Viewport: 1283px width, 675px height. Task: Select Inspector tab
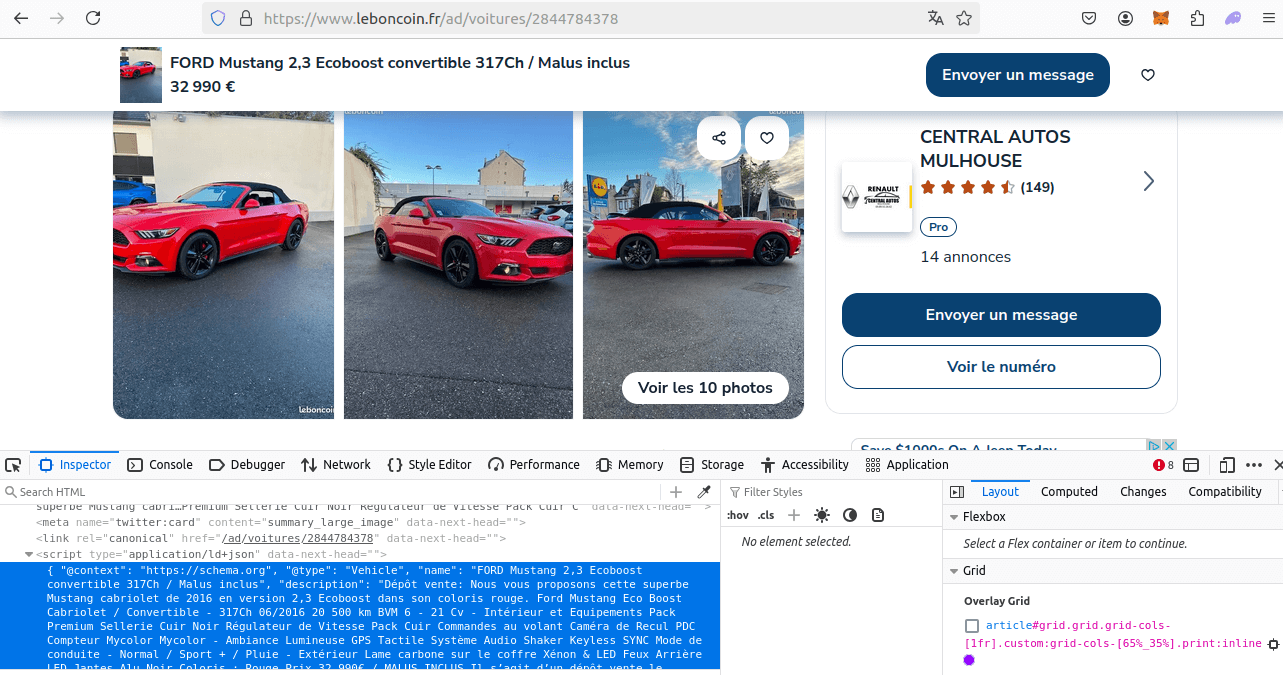click(x=75, y=465)
